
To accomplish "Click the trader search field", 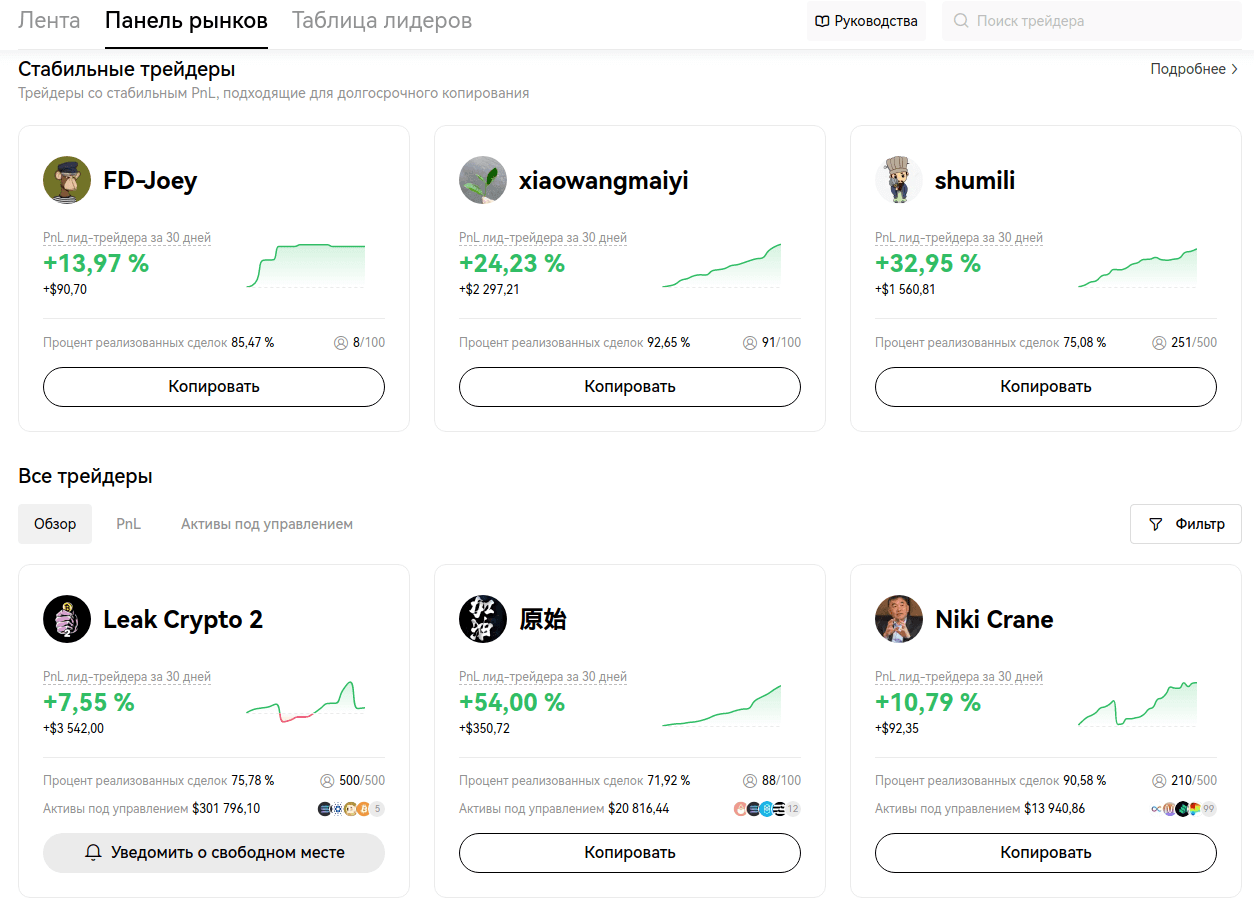I will tap(1090, 21).
